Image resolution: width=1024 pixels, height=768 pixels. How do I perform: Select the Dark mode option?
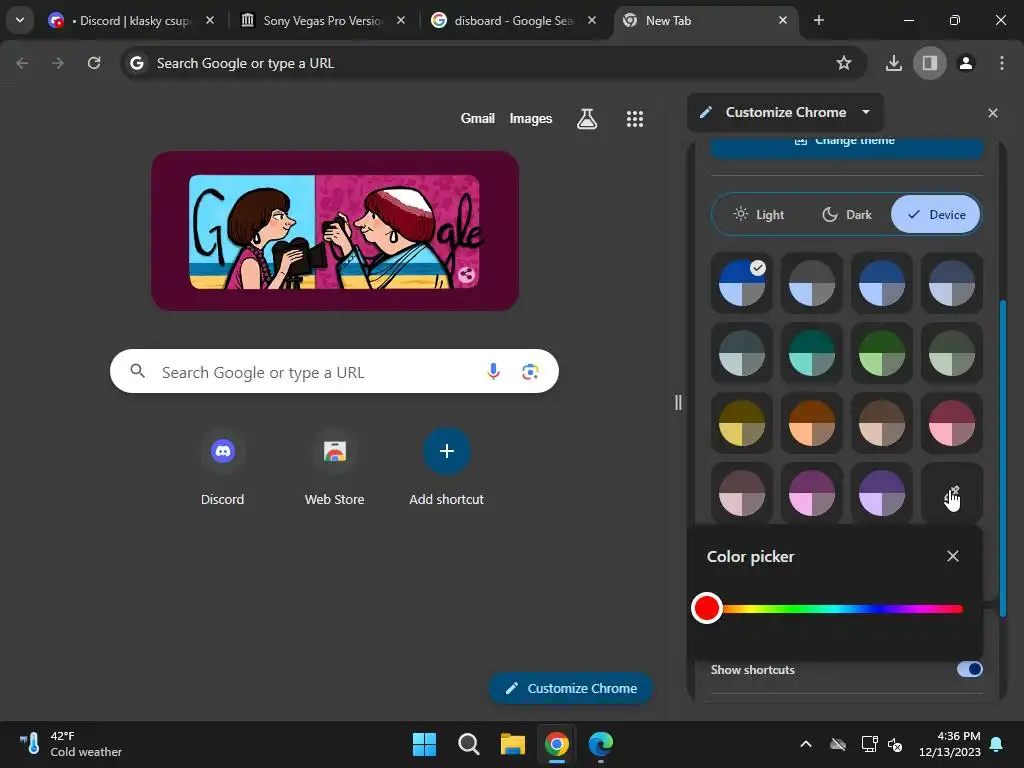[847, 214]
